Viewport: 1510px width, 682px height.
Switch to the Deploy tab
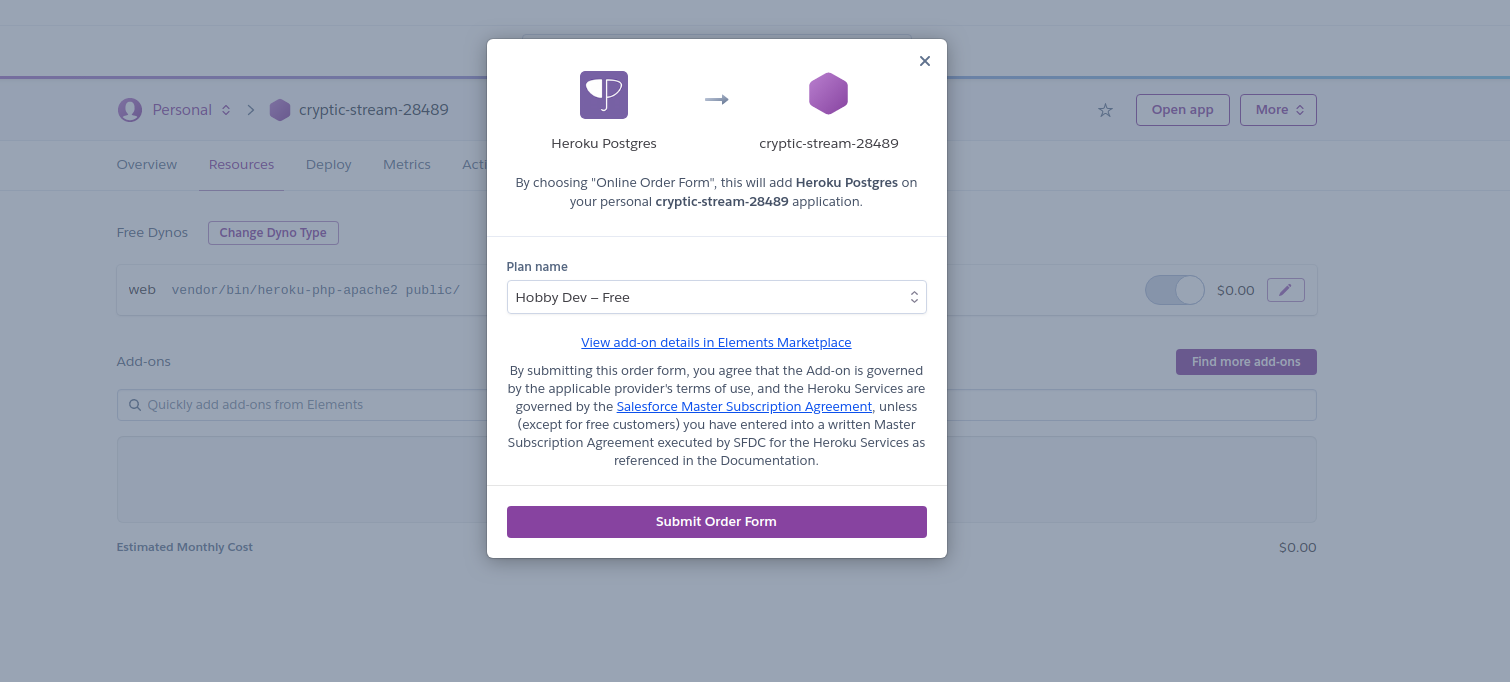[329, 165]
